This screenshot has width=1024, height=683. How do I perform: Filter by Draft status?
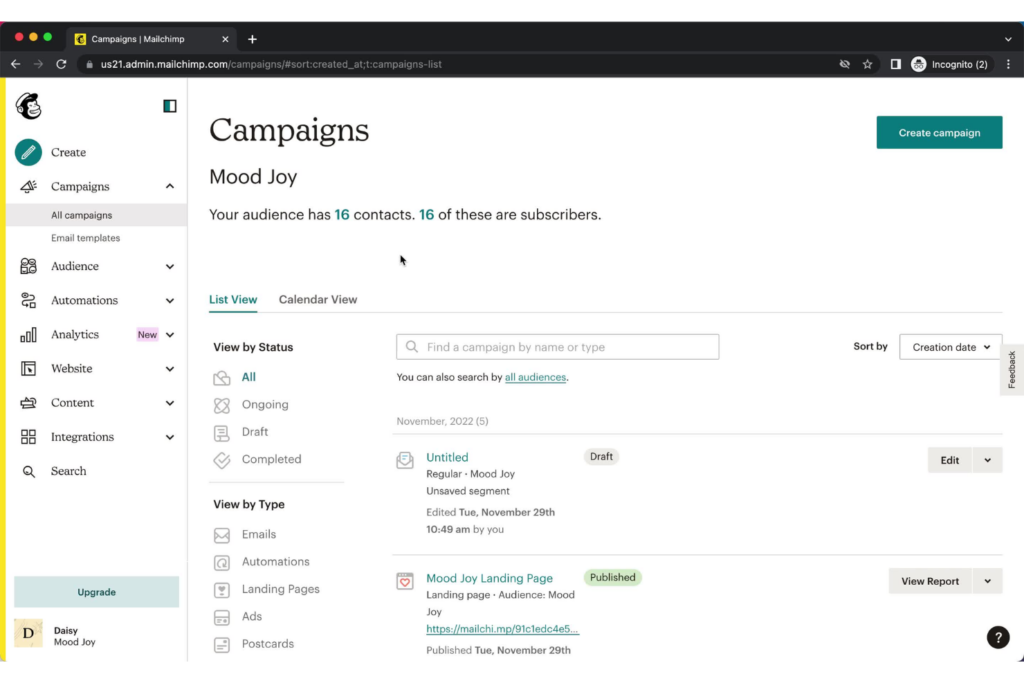(255, 432)
